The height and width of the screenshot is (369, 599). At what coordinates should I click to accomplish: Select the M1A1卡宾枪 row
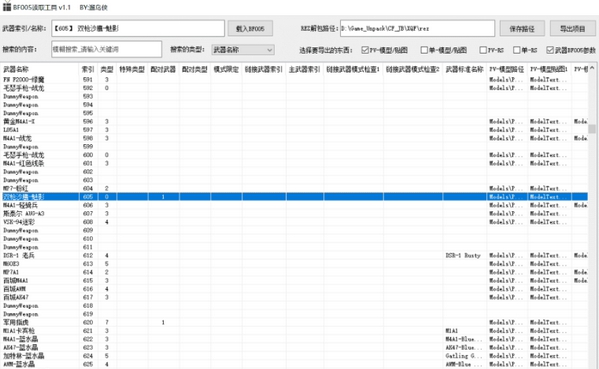pos(294,331)
